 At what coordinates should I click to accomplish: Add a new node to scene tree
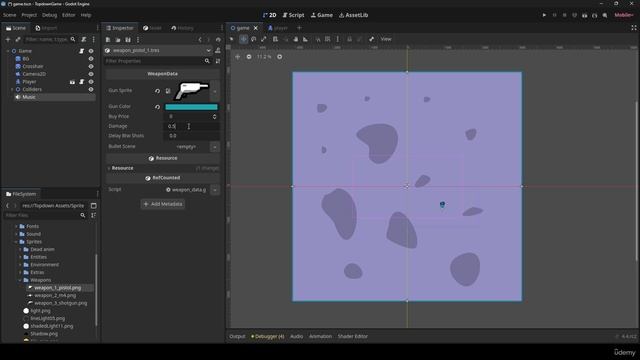pos(8,39)
